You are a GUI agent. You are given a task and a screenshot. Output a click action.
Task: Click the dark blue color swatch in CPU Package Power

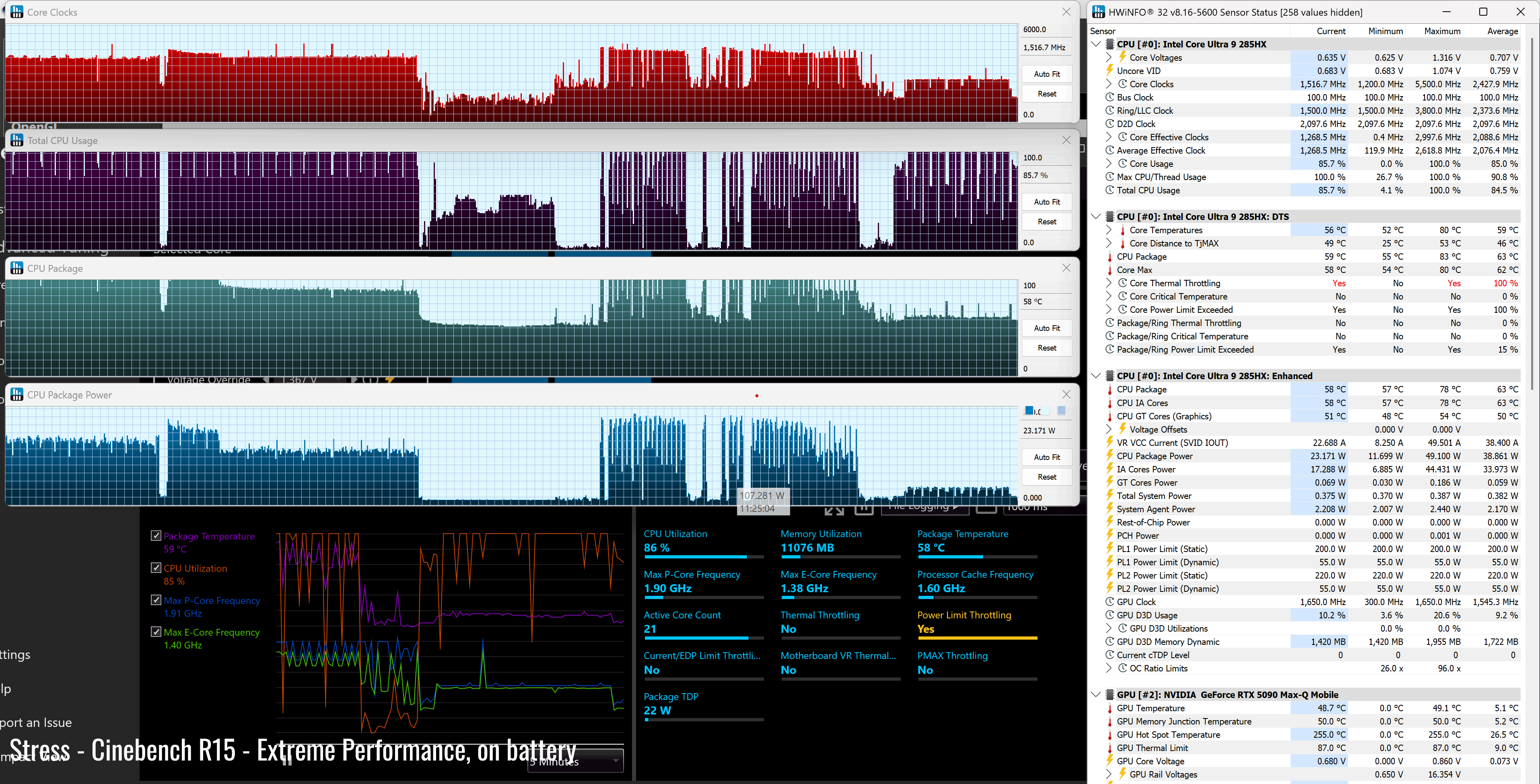[x=1029, y=410]
